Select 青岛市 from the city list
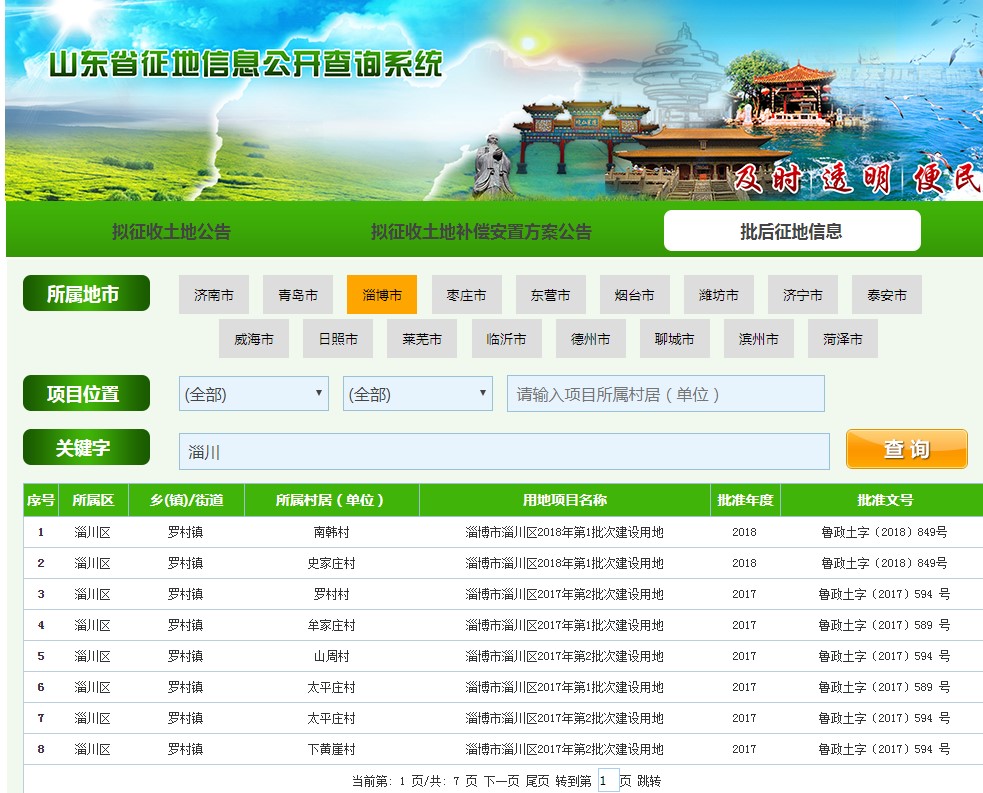This screenshot has height=793, width=983. click(x=298, y=295)
